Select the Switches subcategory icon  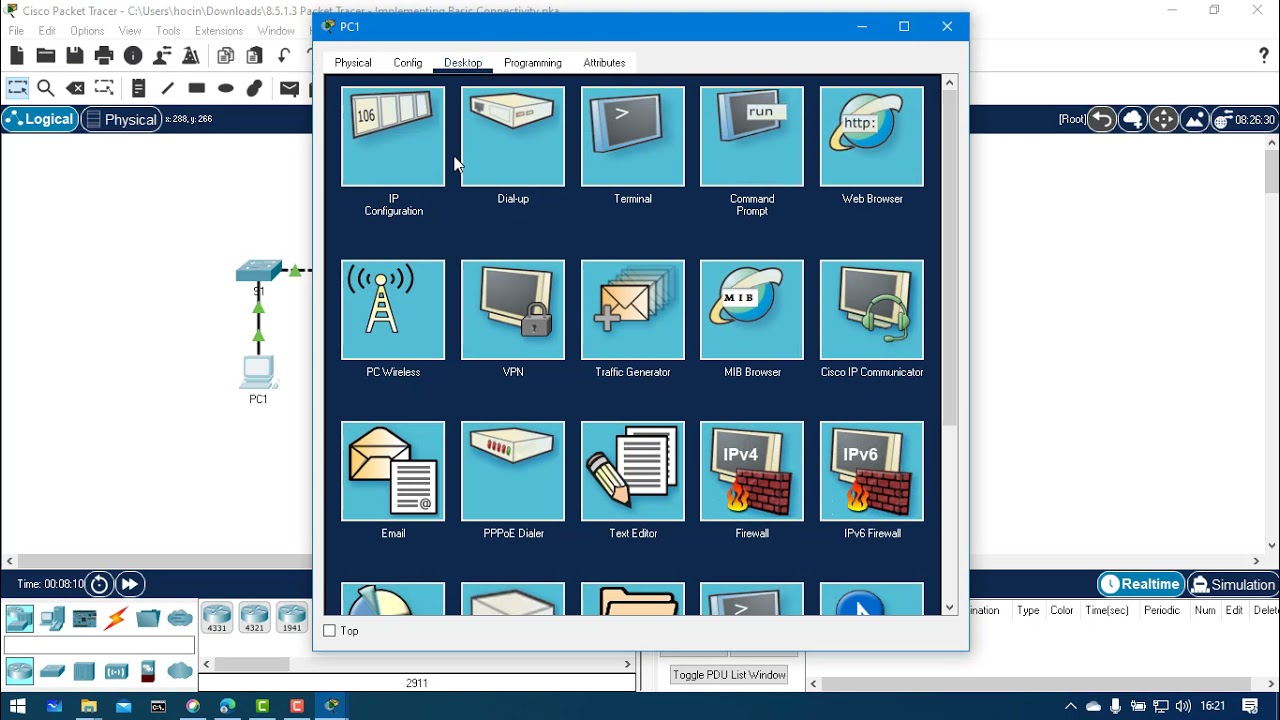(x=52, y=671)
